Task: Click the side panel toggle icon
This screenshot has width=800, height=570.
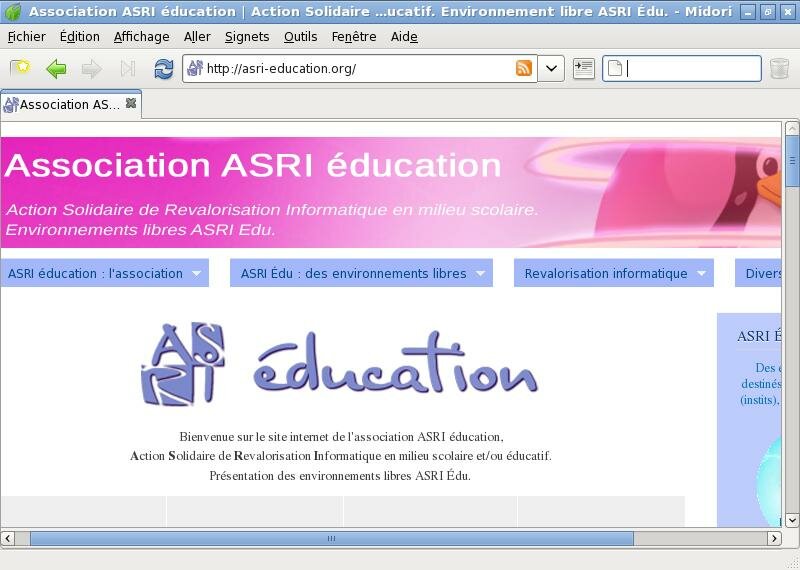Action: [x=584, y=68]
